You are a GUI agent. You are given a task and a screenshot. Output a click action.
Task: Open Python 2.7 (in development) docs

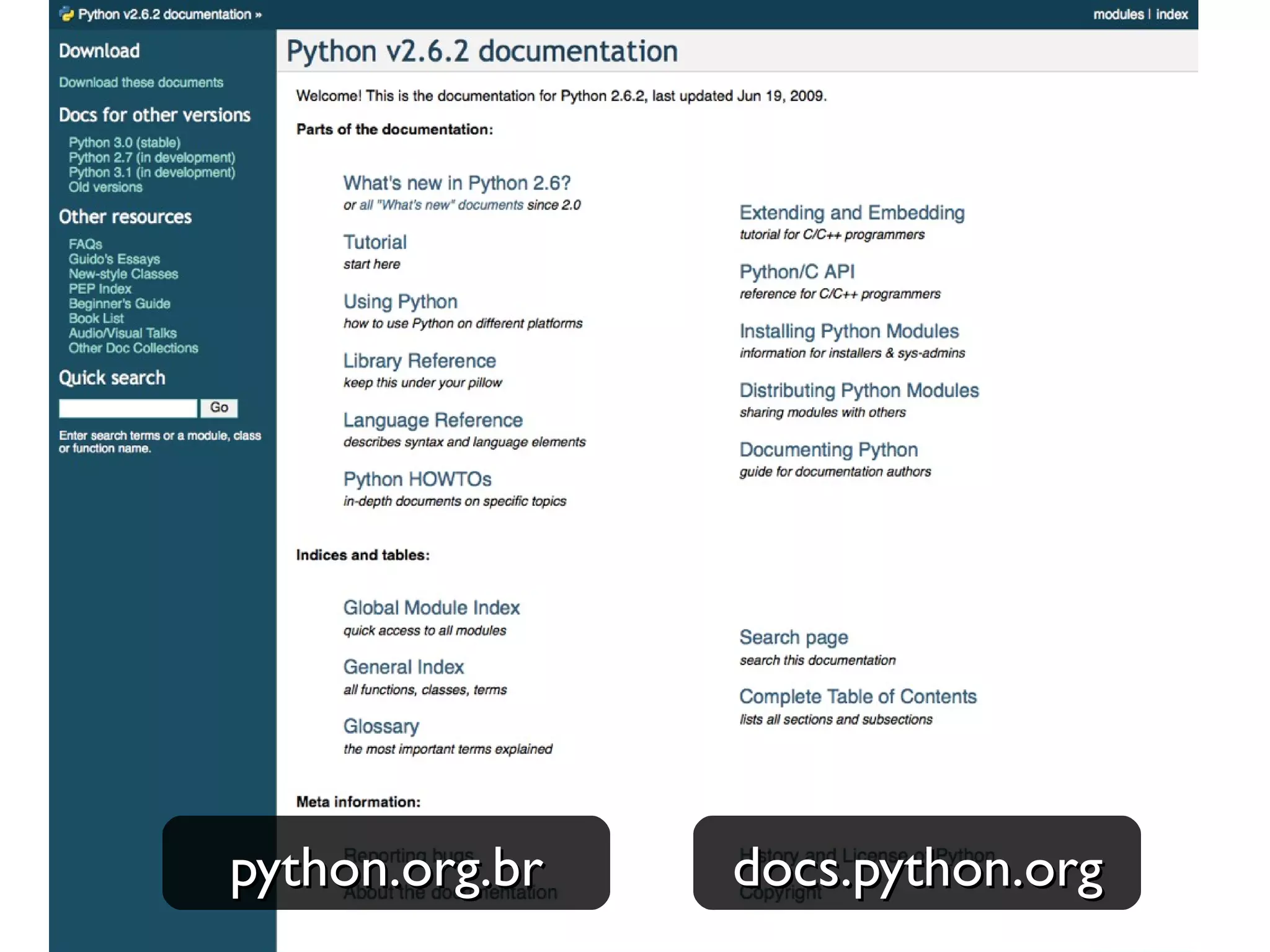[152, 157]
